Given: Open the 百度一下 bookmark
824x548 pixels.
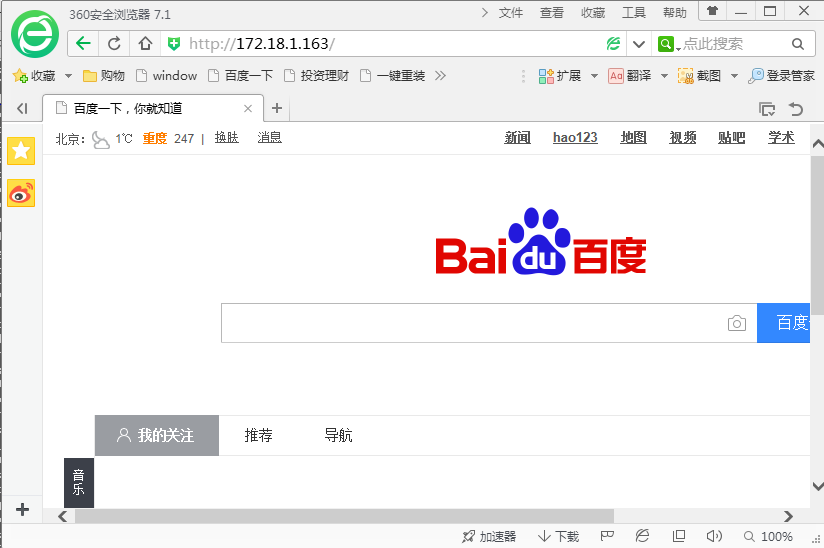Looking at the screenshot, I should (x=241, y=76).
